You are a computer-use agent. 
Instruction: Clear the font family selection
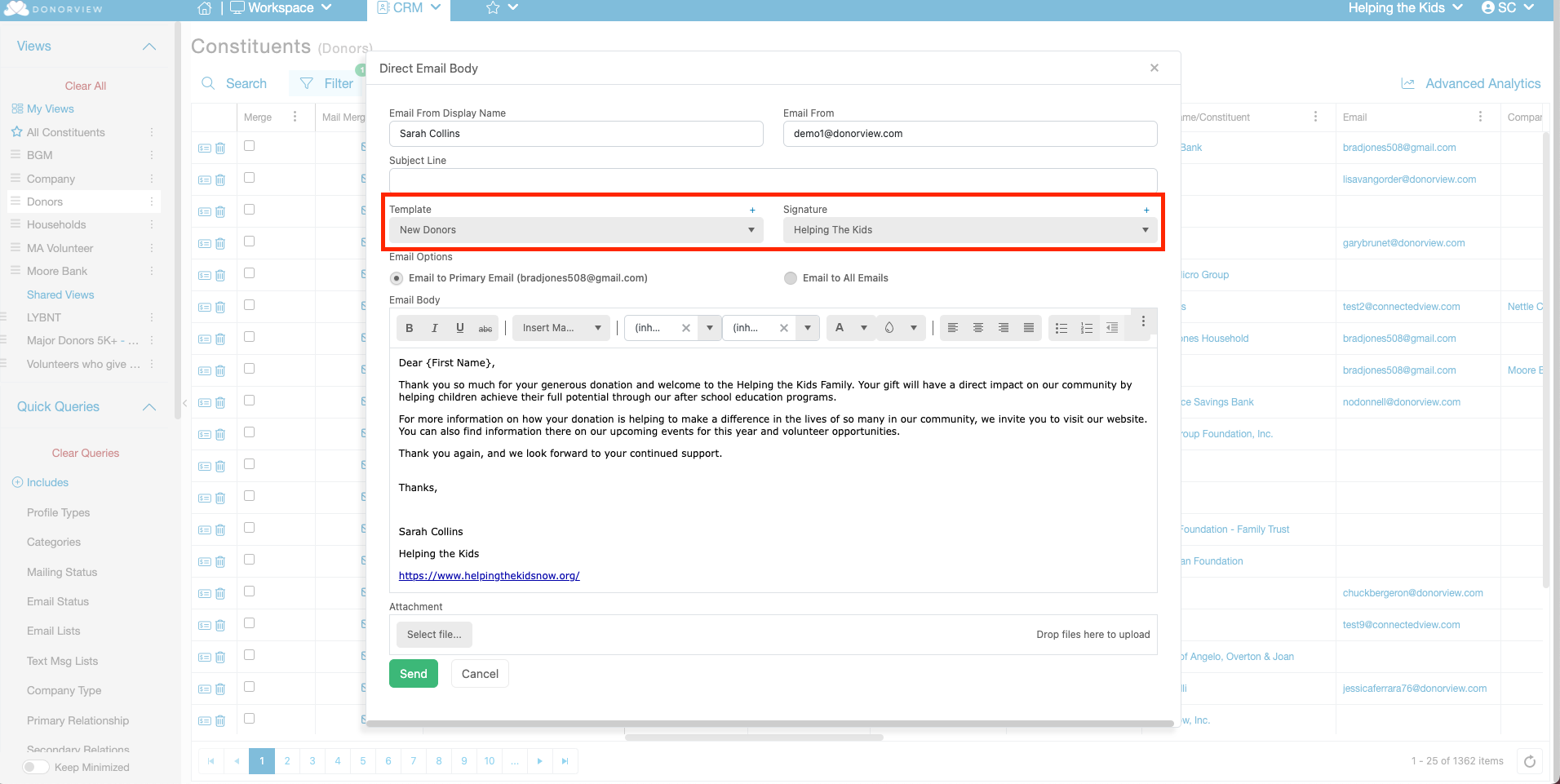pyautogui.click(x=686, y=328)
